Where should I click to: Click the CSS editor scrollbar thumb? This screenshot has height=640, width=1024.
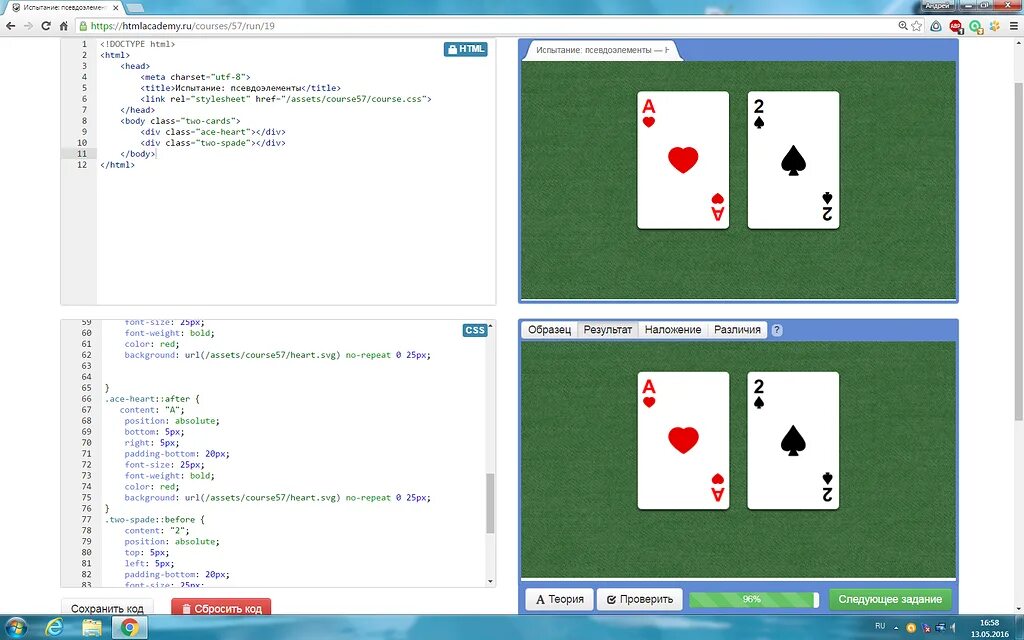point(490,504)
